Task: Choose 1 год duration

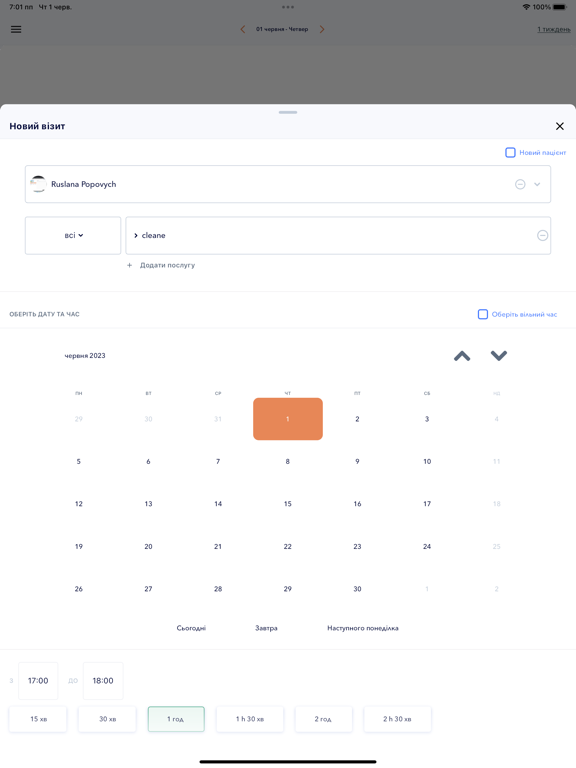Action: [x=176, y=719]
